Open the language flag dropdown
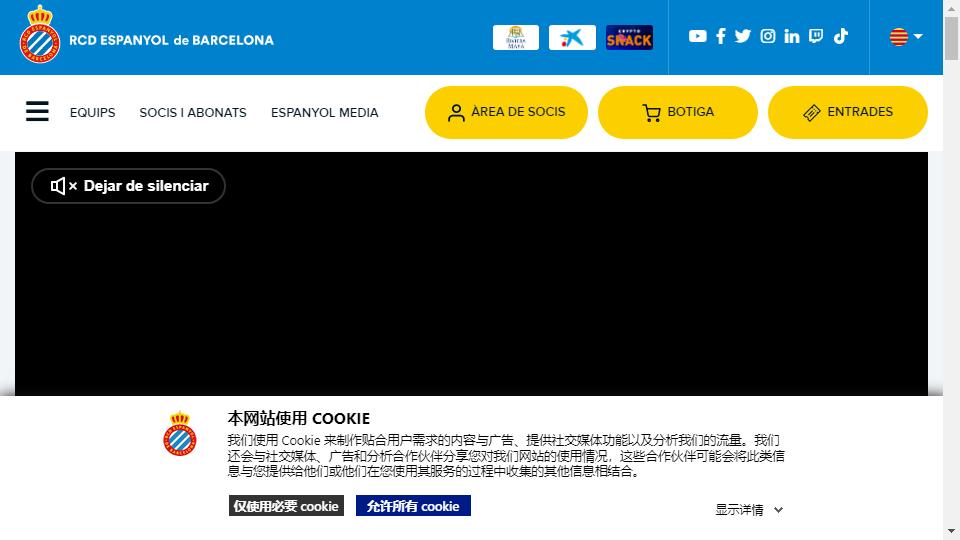960x540 pixels. [x=905, y=37]
